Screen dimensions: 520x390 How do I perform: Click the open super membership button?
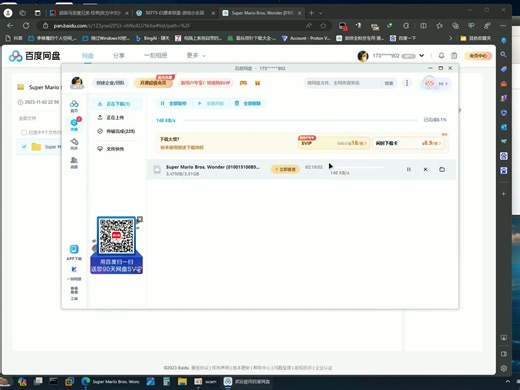pyautogui.click(x=153, y=83)
